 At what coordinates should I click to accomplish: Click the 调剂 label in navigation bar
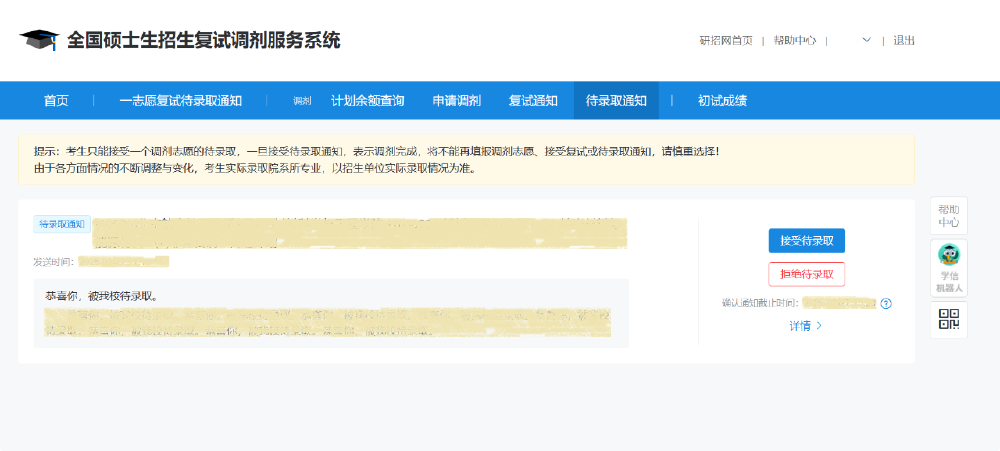[x=302, y=101]
